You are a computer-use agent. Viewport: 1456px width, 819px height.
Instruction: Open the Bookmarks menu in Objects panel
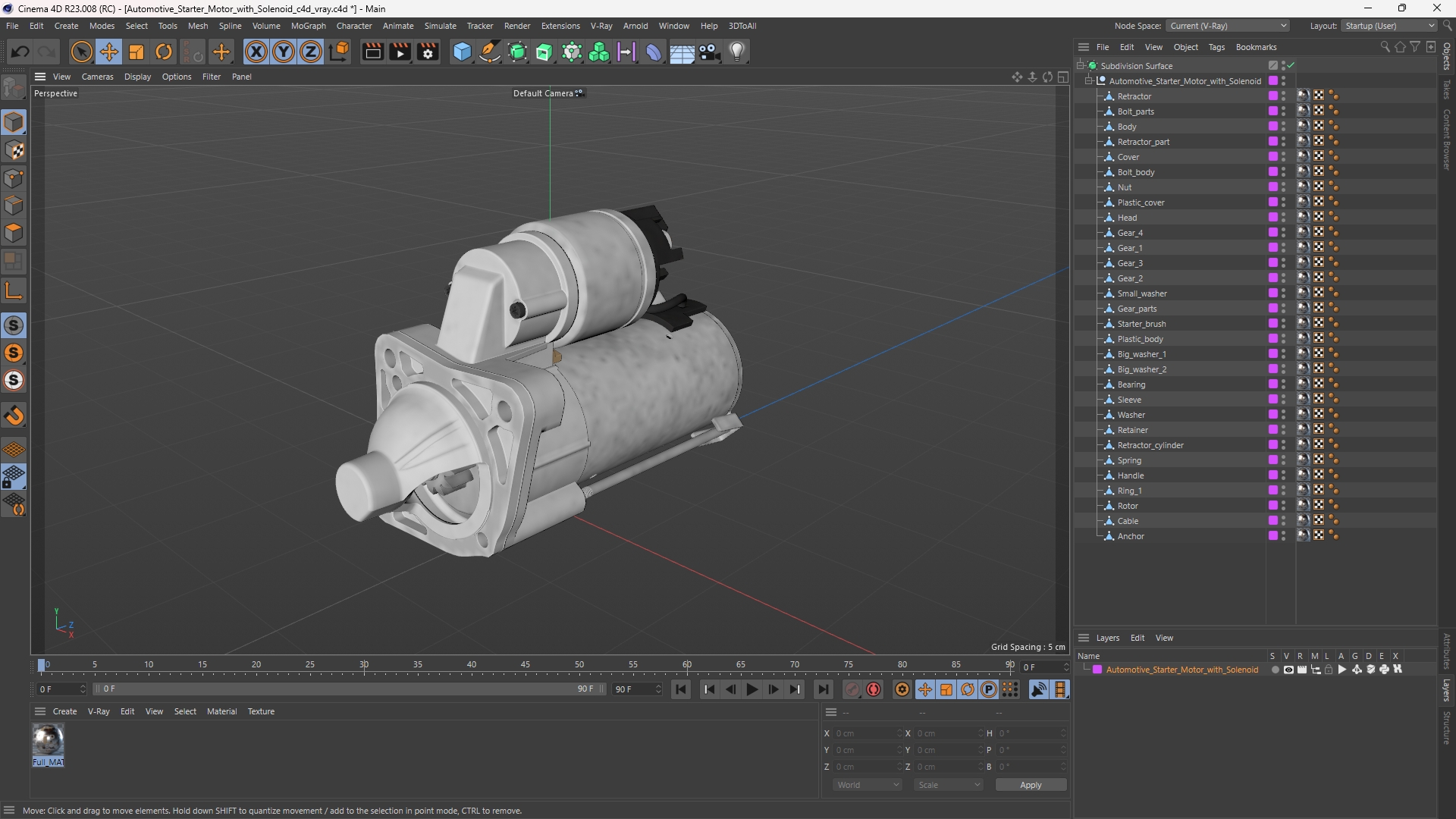1256,47
